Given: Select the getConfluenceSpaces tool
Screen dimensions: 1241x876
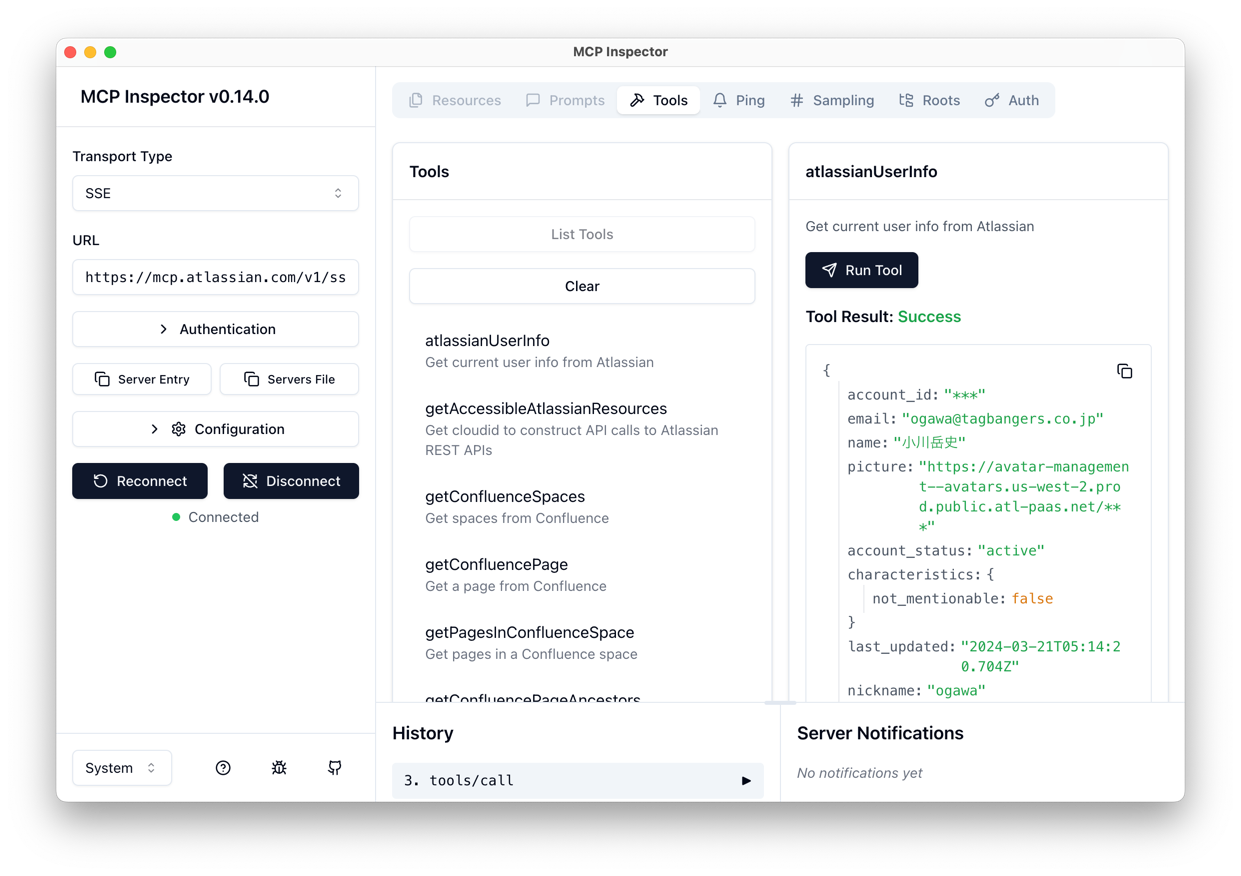Looking at the screenshot, I should click(x=582, y=507).
